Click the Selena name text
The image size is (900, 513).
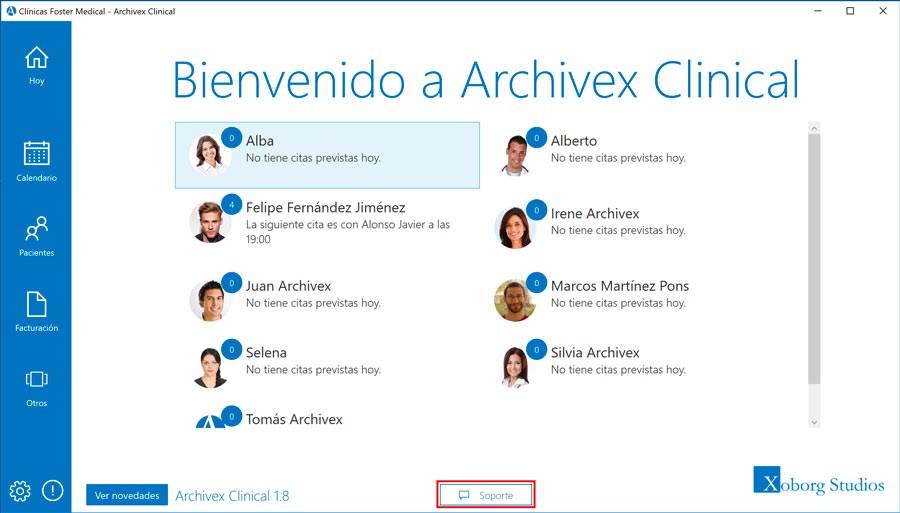(266, 353)
